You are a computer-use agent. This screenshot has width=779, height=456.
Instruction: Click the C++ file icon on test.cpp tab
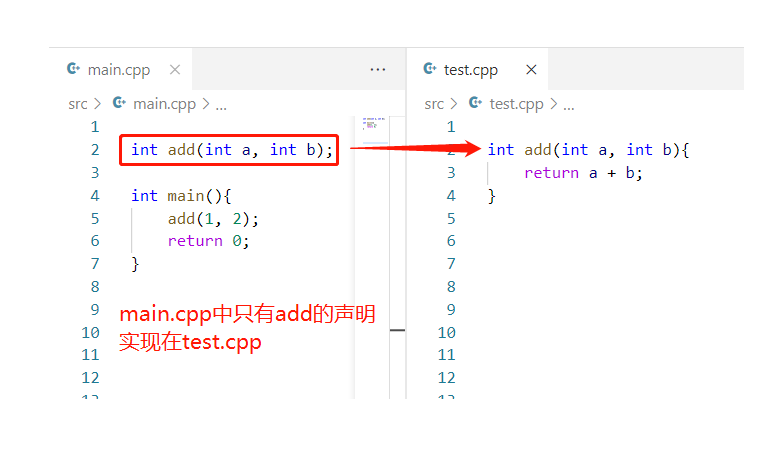[x=430, y=69]
